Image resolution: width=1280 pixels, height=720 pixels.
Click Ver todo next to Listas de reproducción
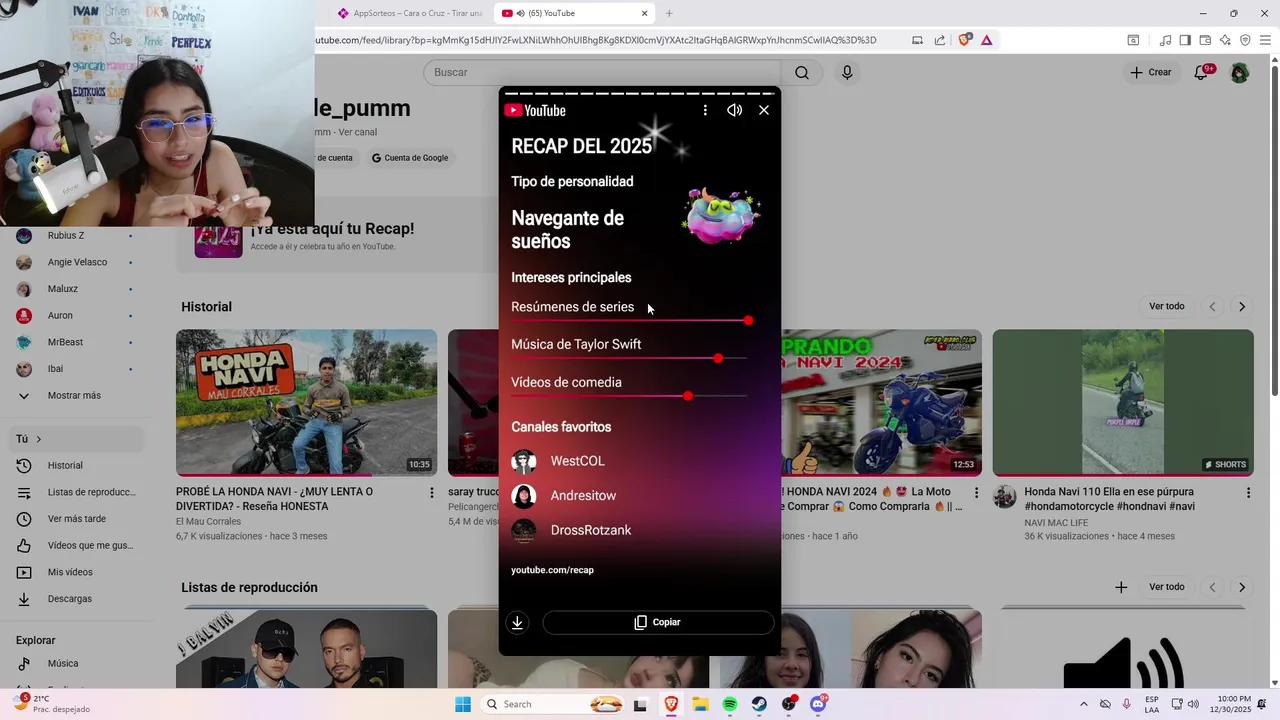[1166, 587]
